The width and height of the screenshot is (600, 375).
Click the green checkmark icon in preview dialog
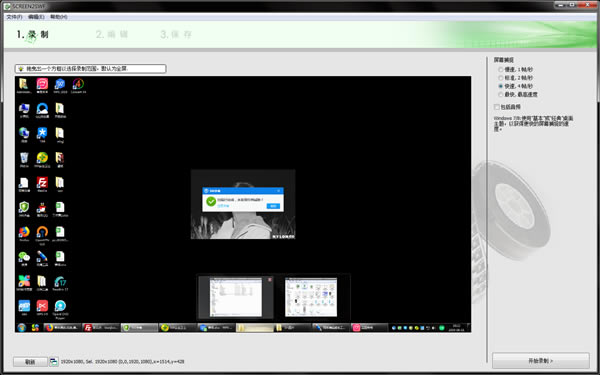click(211, 201)
